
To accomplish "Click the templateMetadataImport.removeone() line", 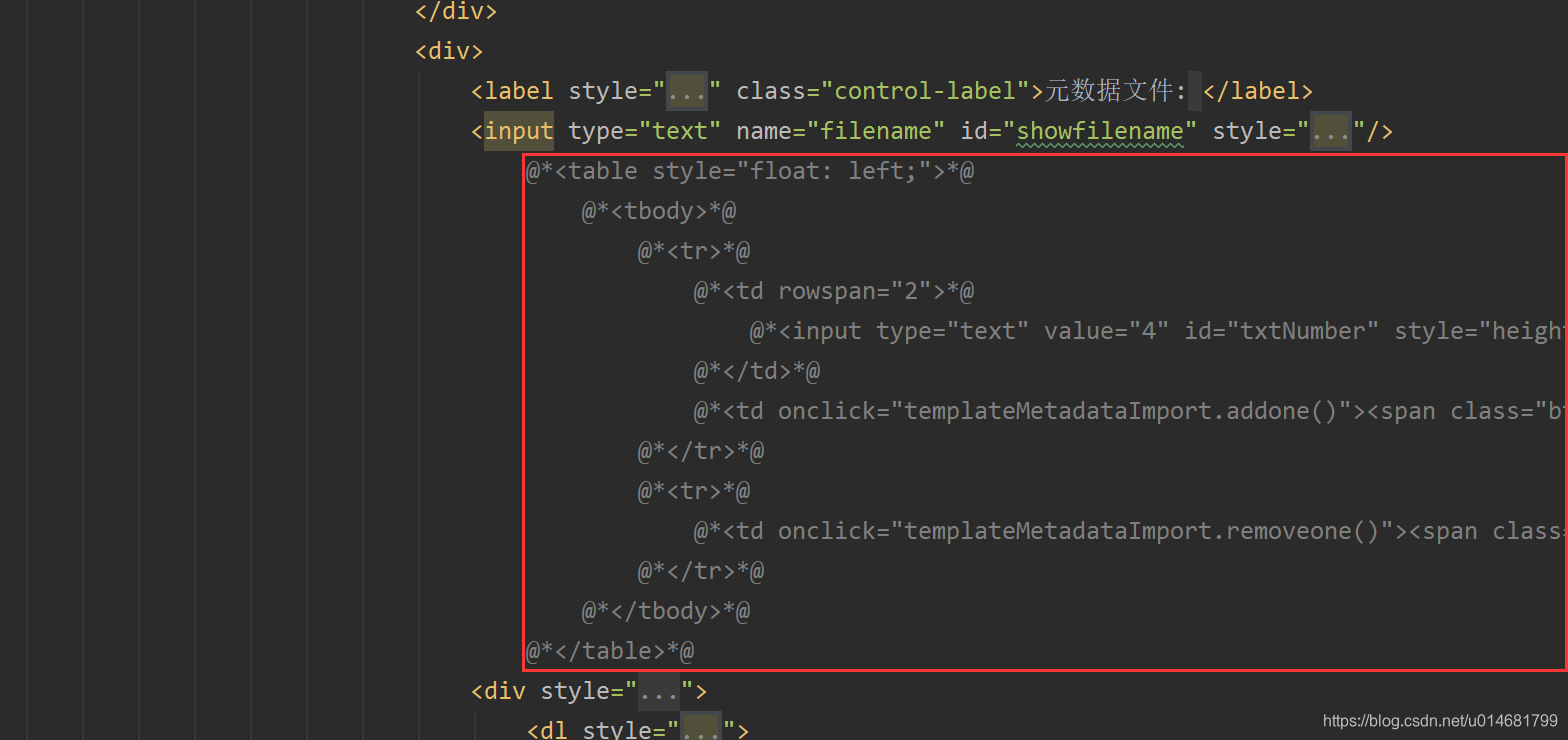I will click(1129, 531).
